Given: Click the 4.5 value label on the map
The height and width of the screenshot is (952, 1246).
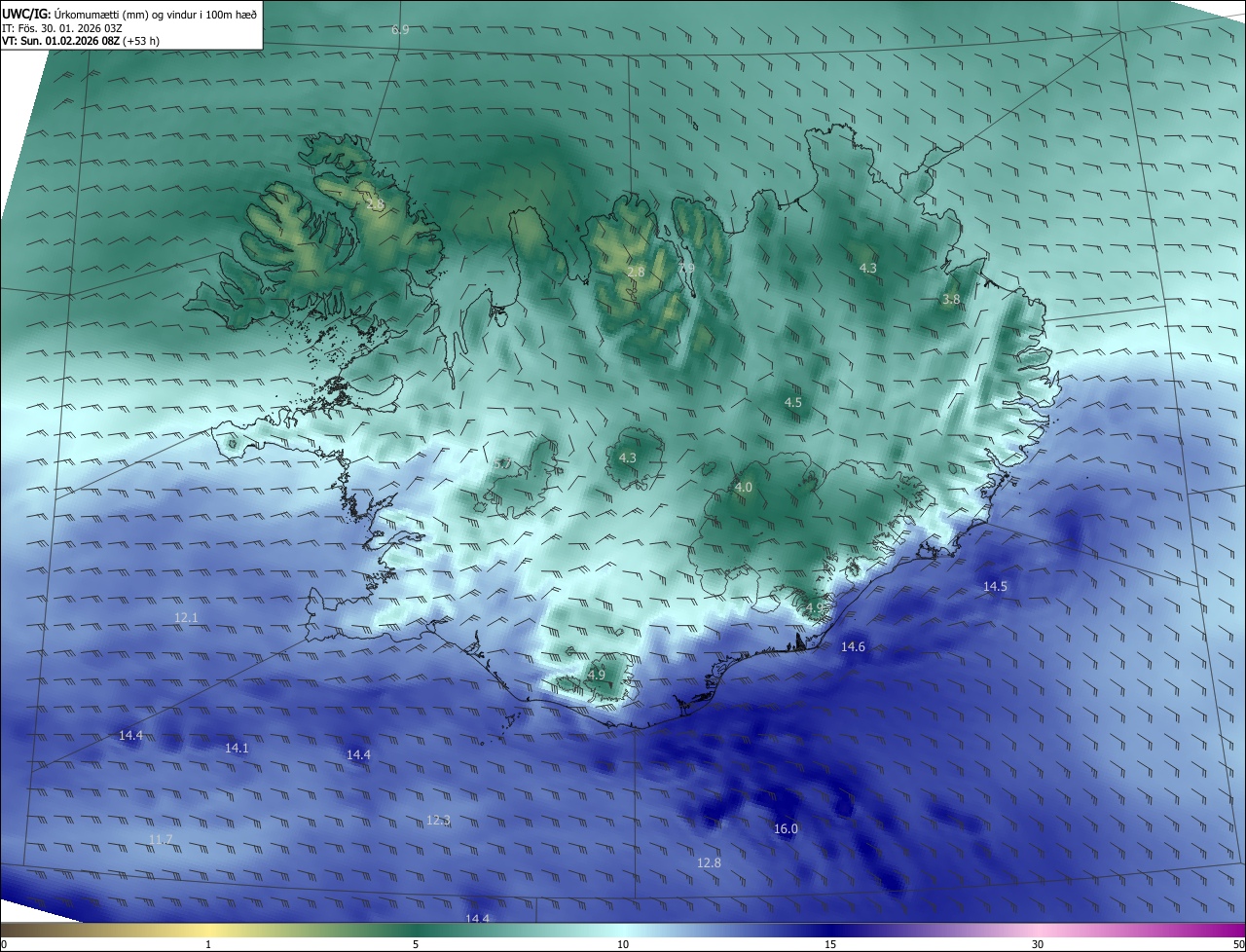Looking at the screenshot, I should pyautogui.click(x=793, y=402).
